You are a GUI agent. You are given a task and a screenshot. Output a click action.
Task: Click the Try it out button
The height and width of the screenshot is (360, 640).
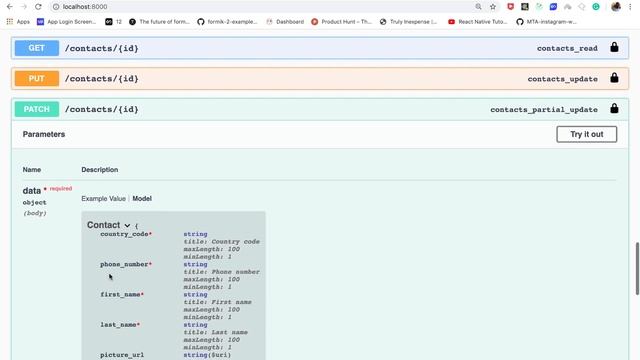pyautogui.click(x=587, y=134)
